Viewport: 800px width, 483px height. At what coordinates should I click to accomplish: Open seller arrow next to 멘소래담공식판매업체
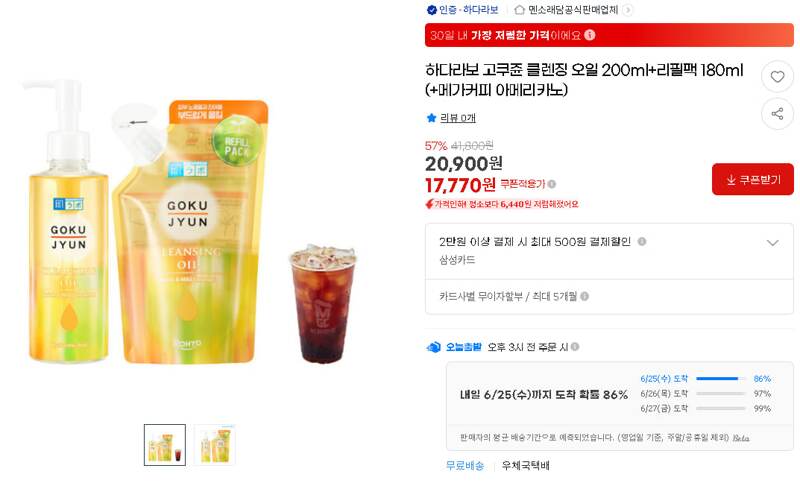628,10
